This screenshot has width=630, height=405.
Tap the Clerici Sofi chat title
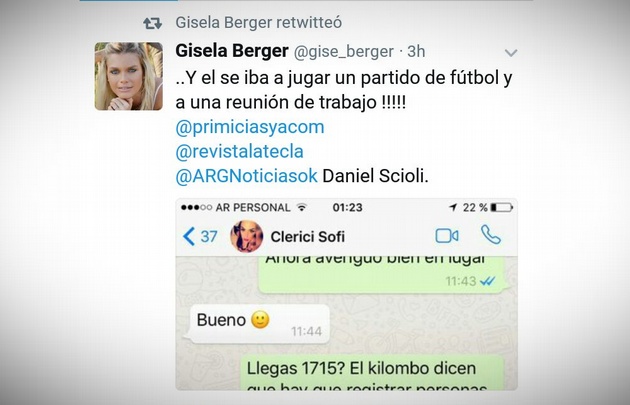pyautogui.click(x=307, y=237)
